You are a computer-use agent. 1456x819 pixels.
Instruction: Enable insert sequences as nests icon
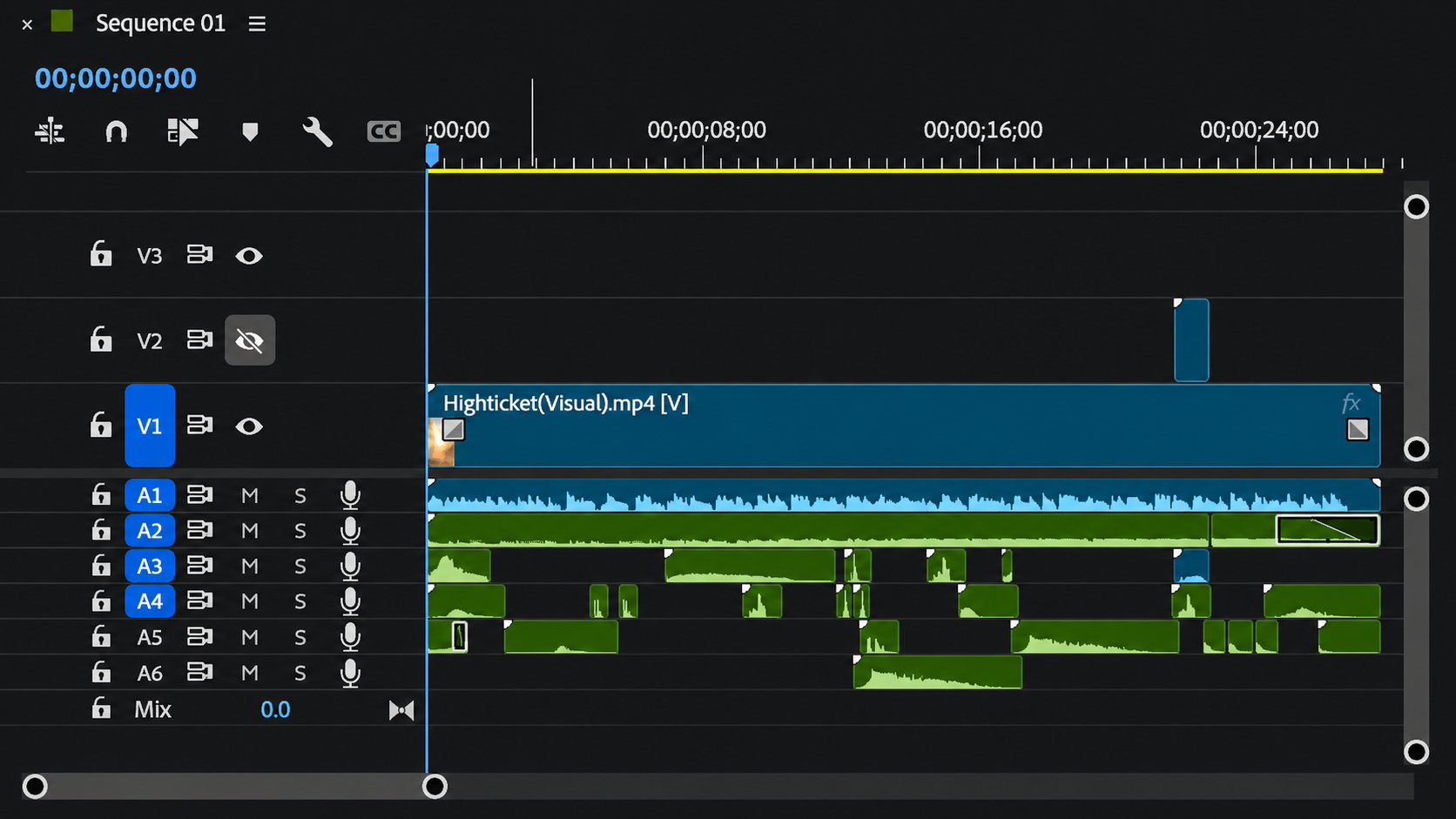click(50, 131)
